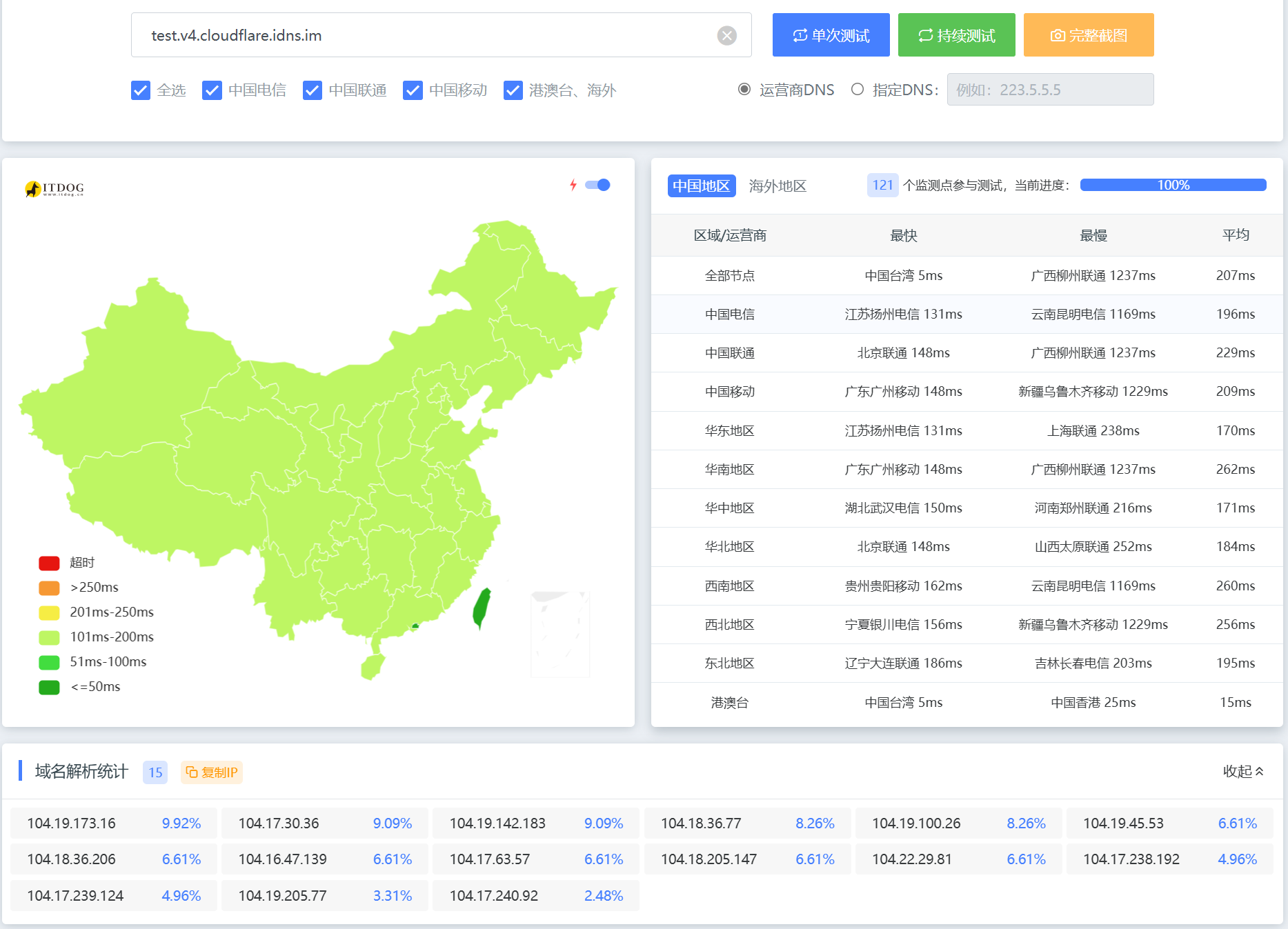Click IP 104.18.205.147
This screenshot has height=929, width=1288.
pyautogui.click(x=709, y=859)
